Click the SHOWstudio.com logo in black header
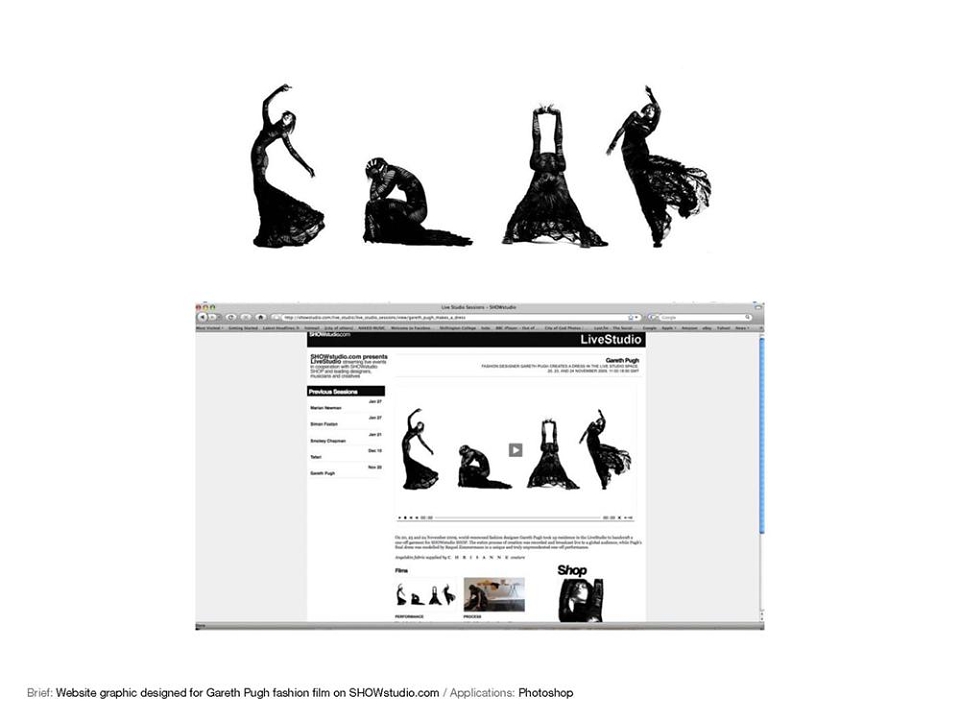This screenshot has height=720, width=960. pos(330,334)
